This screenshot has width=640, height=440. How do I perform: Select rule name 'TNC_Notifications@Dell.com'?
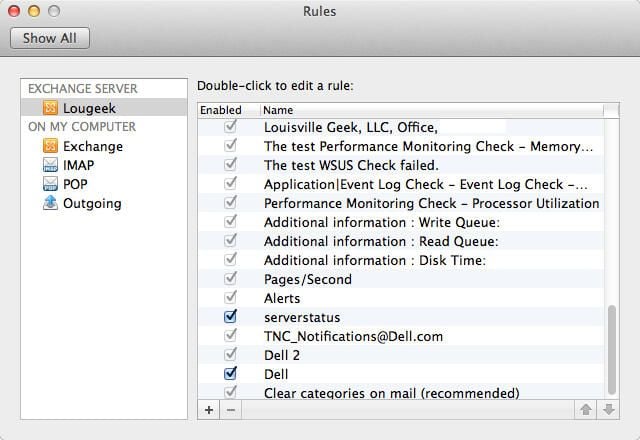coord(353,336)
